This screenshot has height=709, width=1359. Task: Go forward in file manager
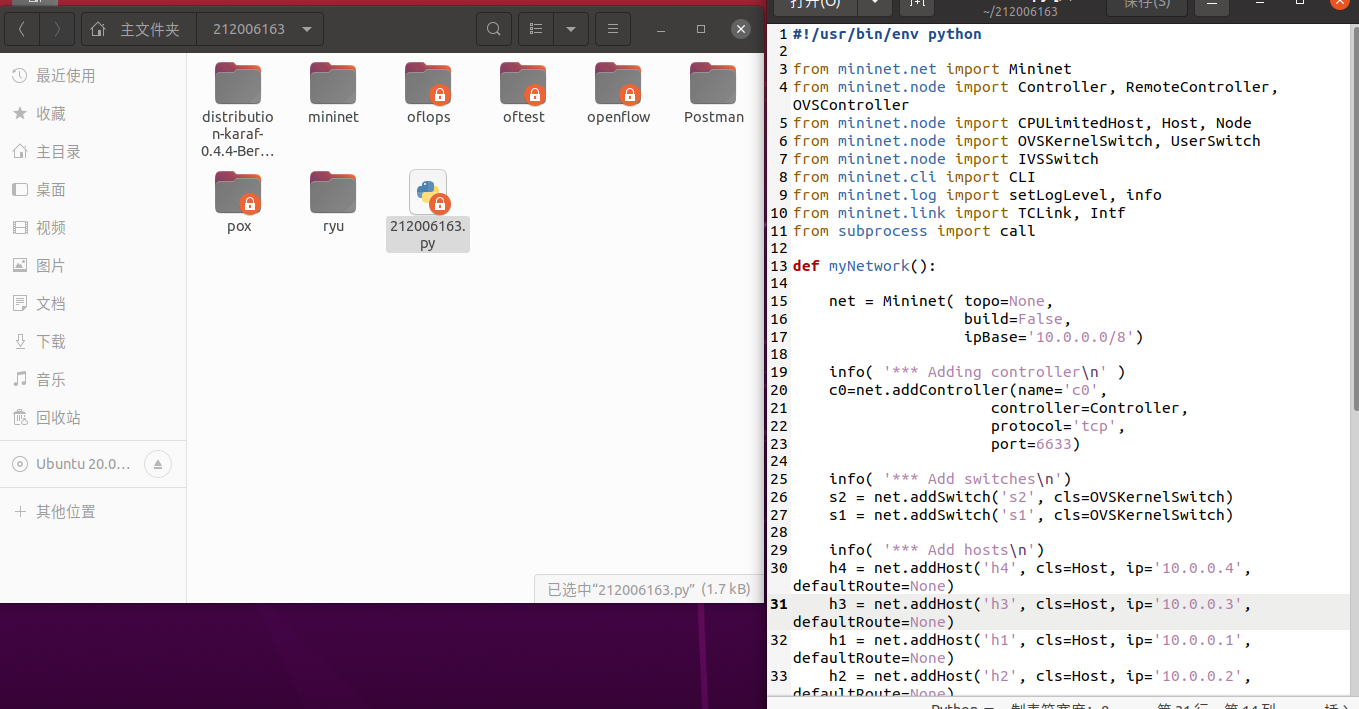point(58,29)
